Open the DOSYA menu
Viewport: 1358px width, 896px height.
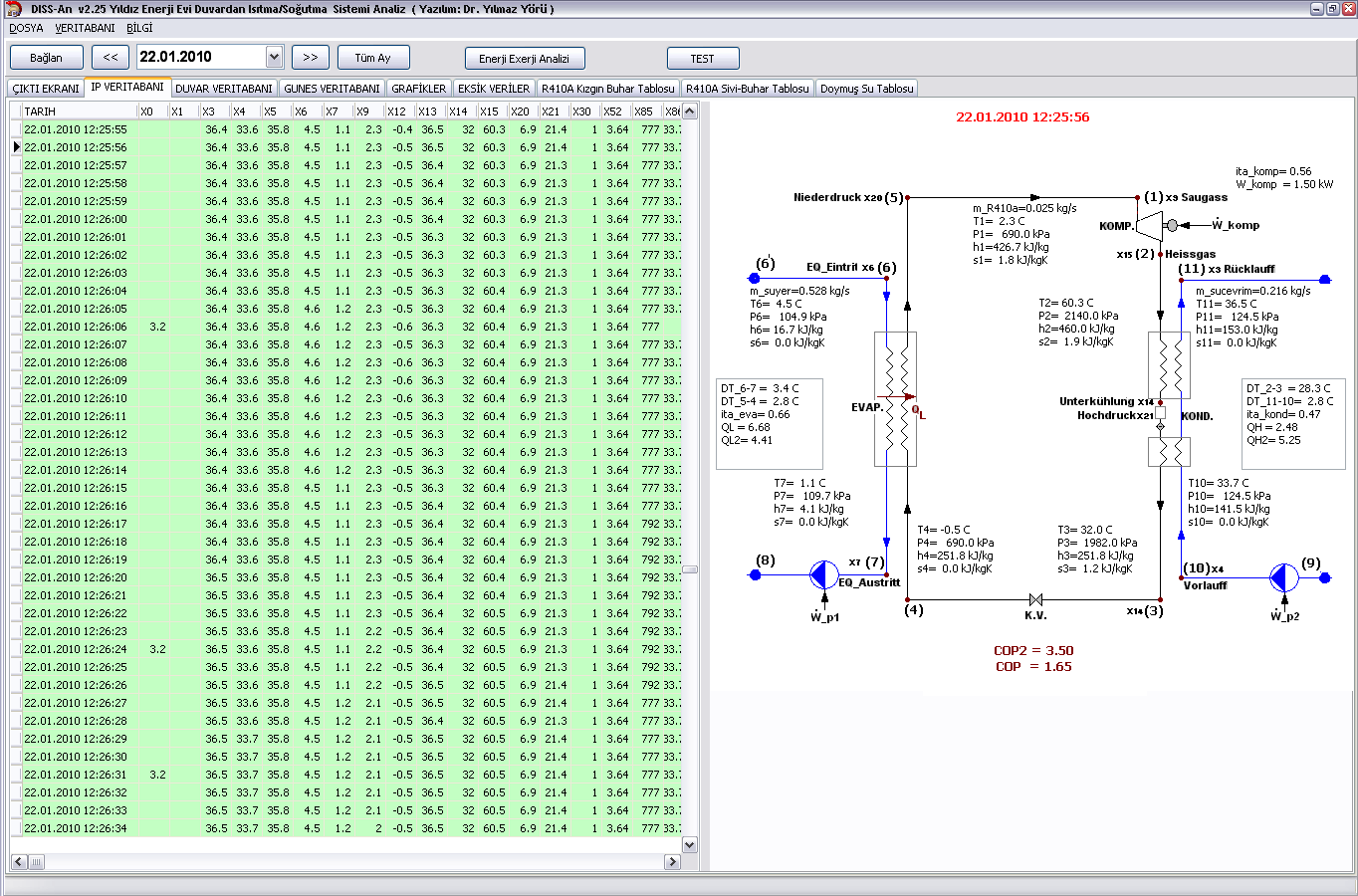point(26,28)
